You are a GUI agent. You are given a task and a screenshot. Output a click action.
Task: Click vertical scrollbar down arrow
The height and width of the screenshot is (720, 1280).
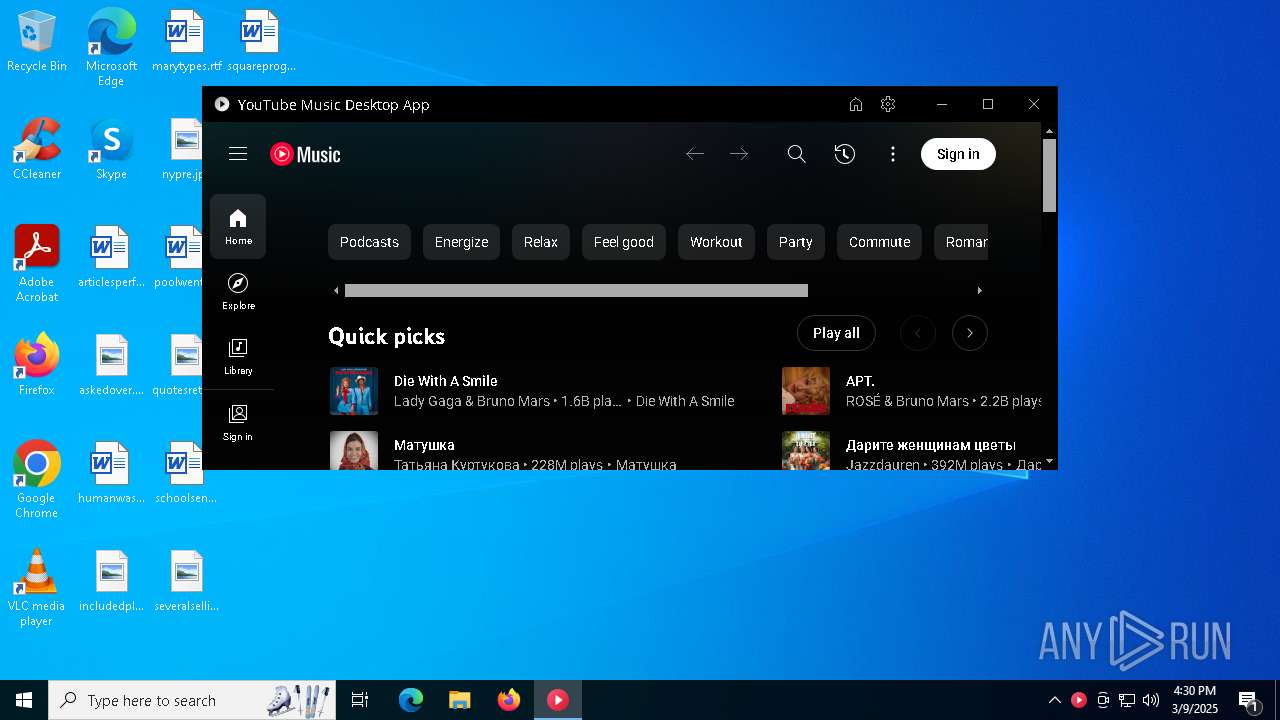1049,462
